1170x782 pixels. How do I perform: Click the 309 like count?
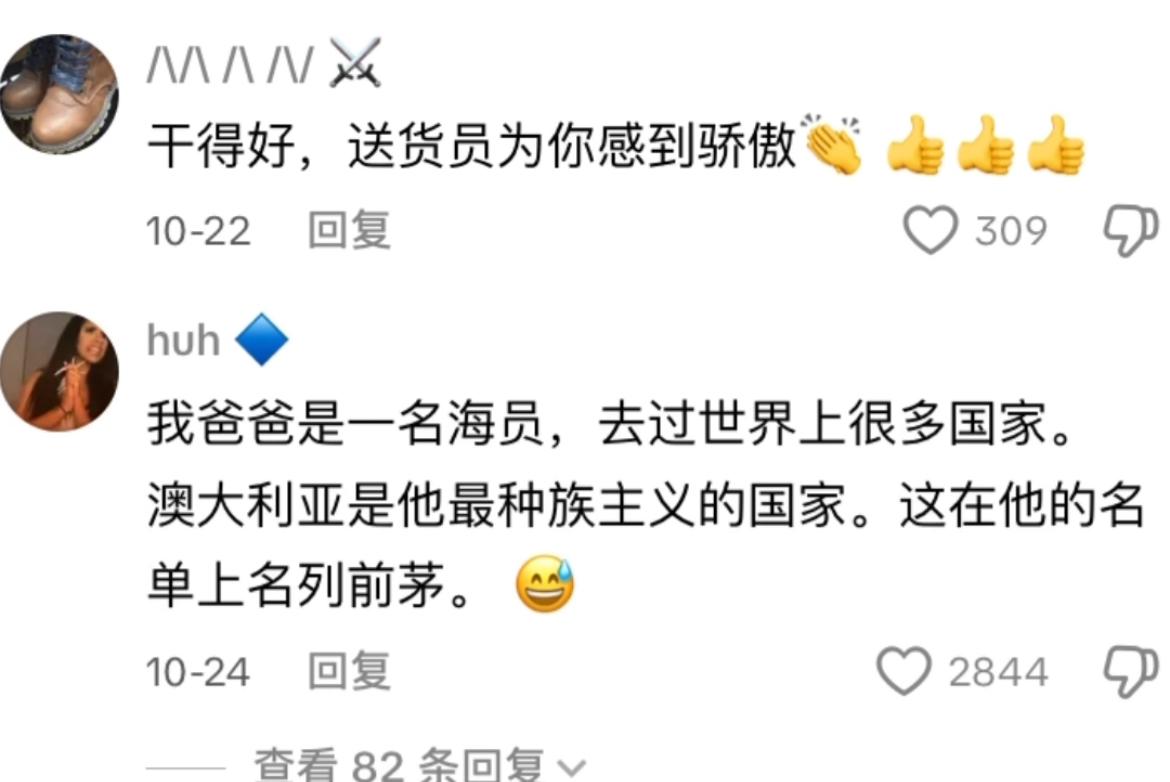(x=1011, y=231)
